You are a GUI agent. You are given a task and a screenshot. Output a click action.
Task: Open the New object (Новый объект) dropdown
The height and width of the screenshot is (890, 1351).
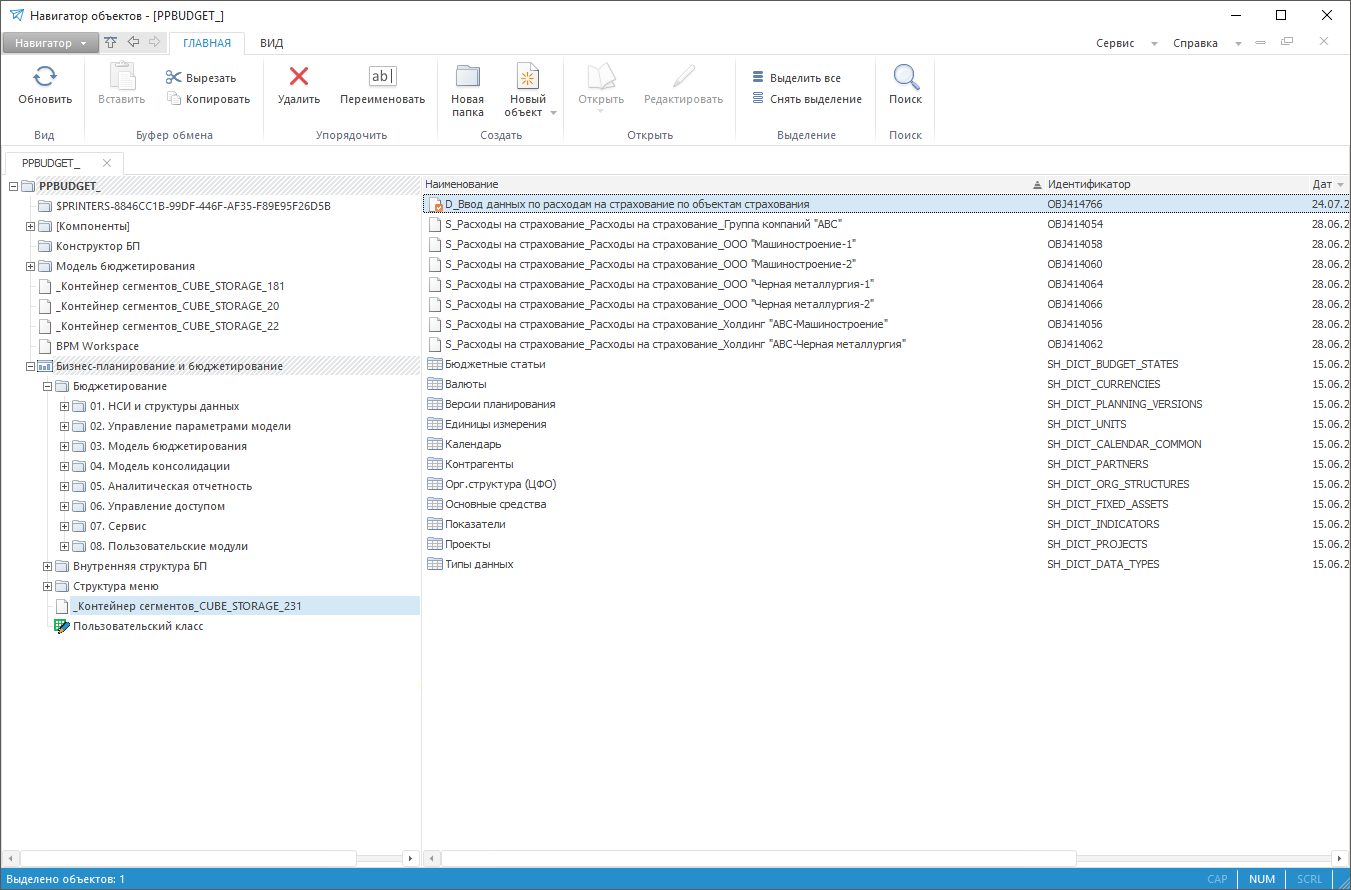[x=553, y=113]
